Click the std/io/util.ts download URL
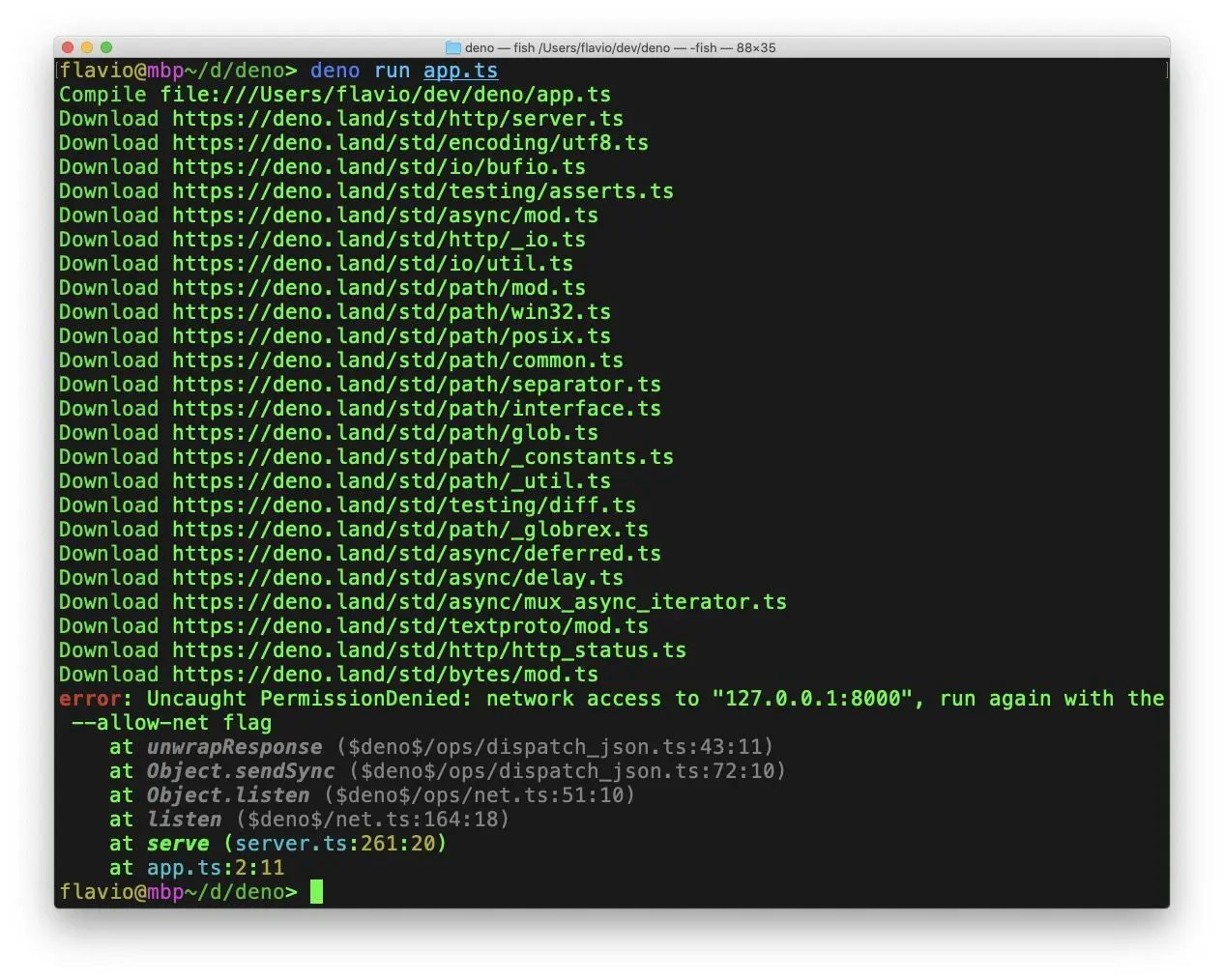The image size is (1224, 980). (372, 264)
